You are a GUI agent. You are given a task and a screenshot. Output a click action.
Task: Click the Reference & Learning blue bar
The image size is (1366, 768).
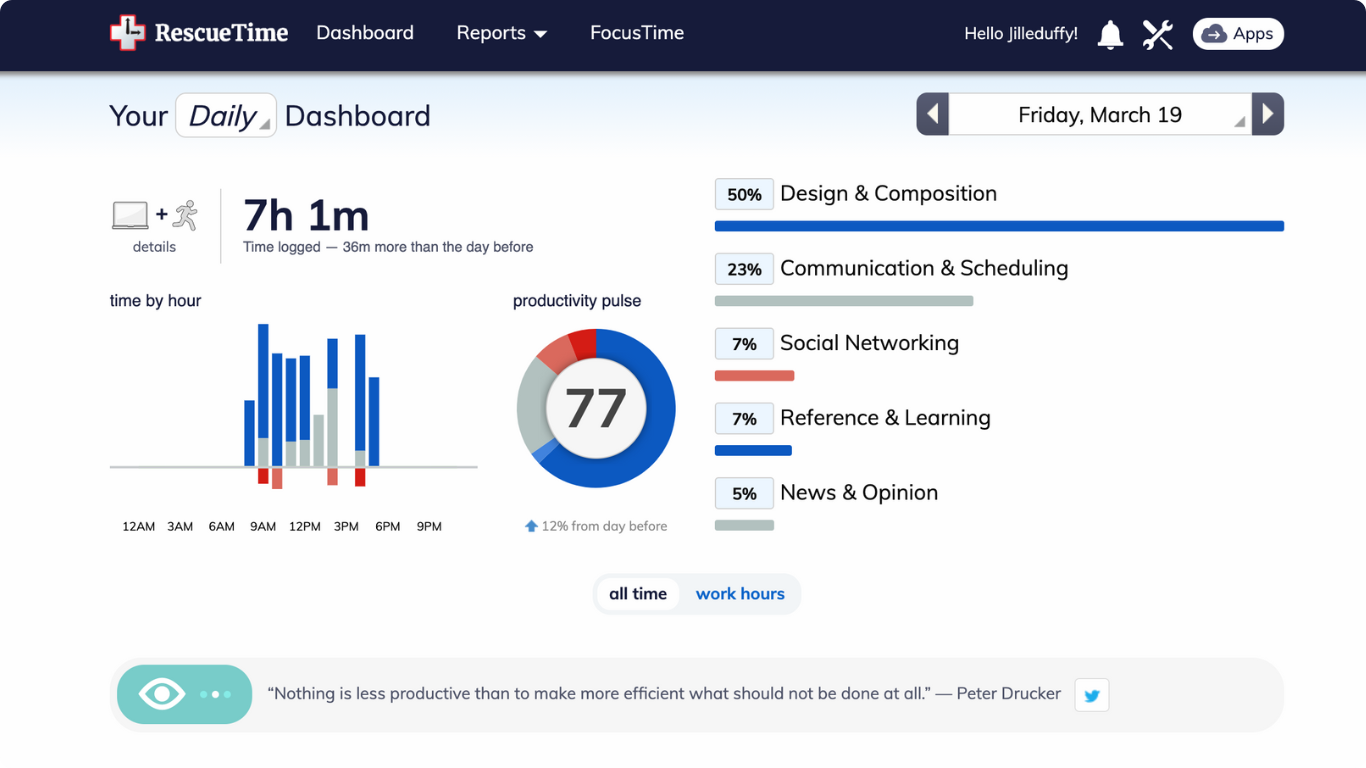[753, 450]
